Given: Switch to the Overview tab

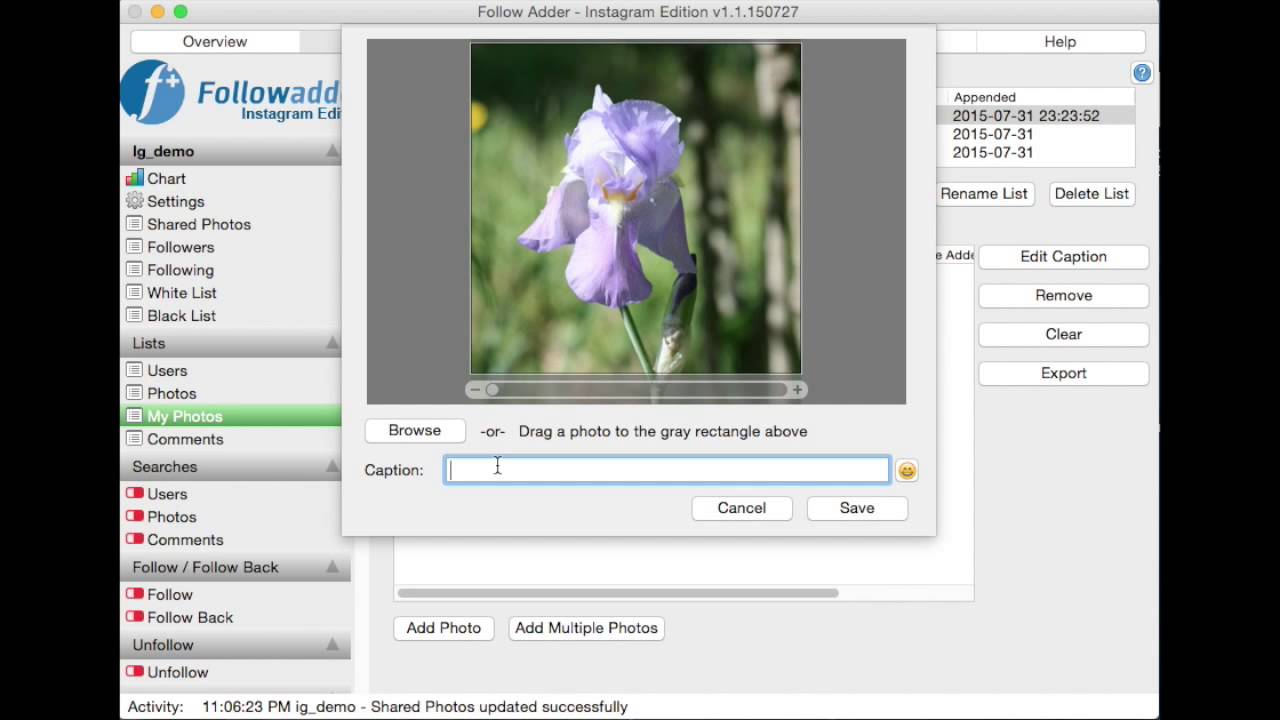Looking at the screenshot, I should pyautogui.click(x=215, y=41).
